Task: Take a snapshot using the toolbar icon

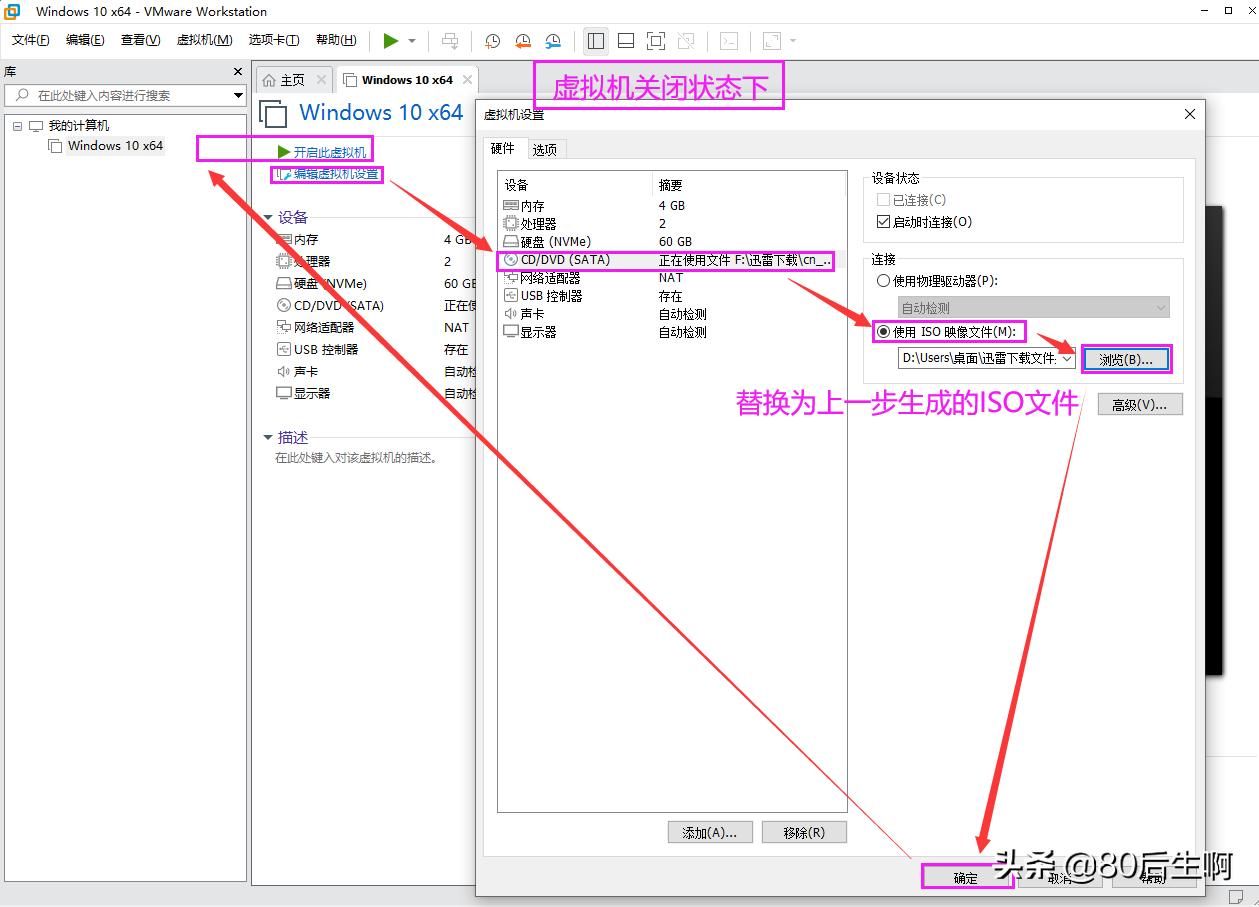Action: coord(491,41)
